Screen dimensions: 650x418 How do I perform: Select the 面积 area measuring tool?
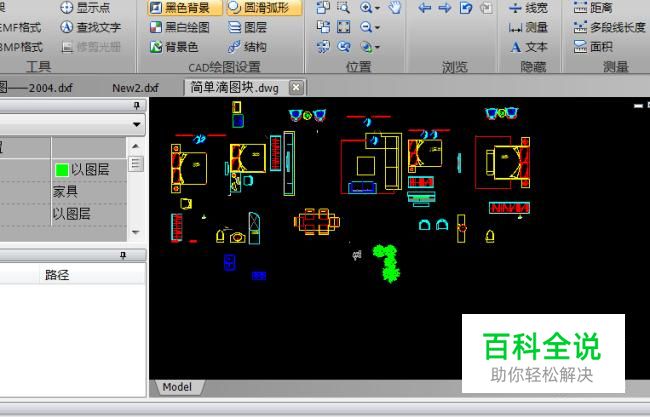pyautogui.click(x=593, y=46)
